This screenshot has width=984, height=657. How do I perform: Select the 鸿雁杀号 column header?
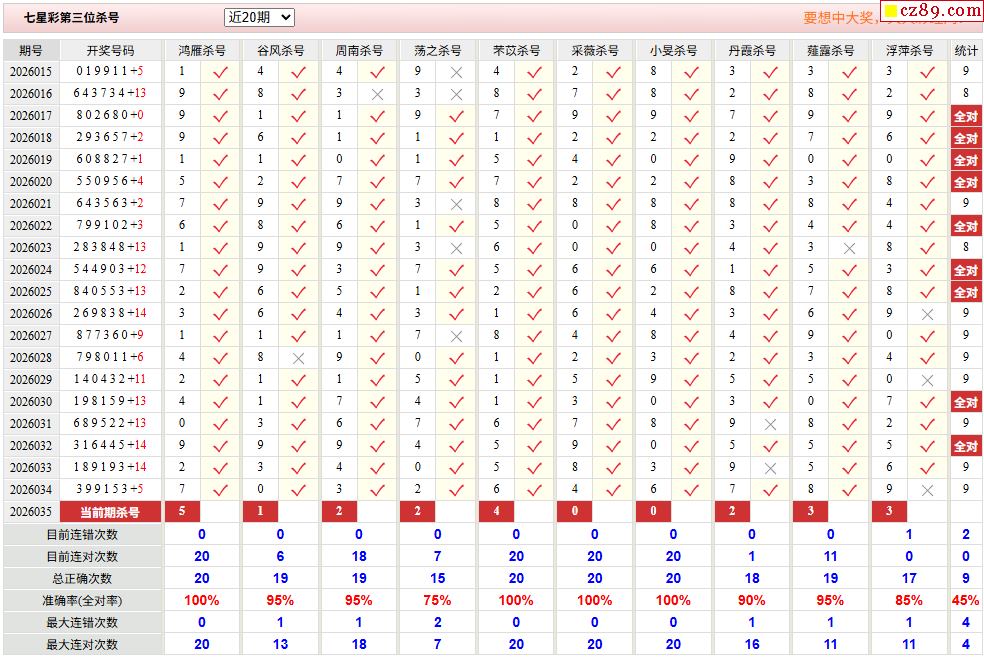(x=201, y=50)
